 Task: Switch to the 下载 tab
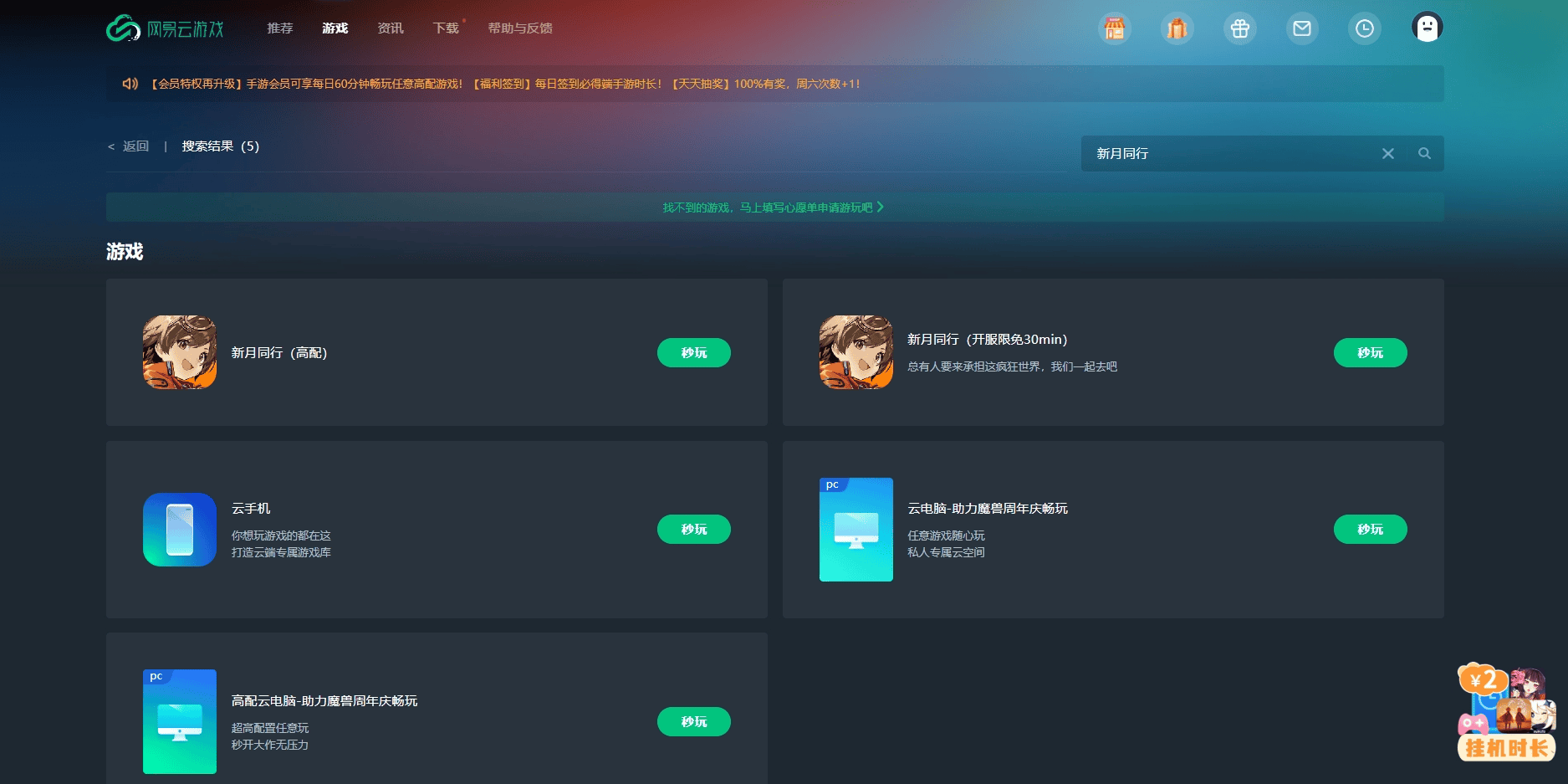pyautogui.click(x=446, y=28)
